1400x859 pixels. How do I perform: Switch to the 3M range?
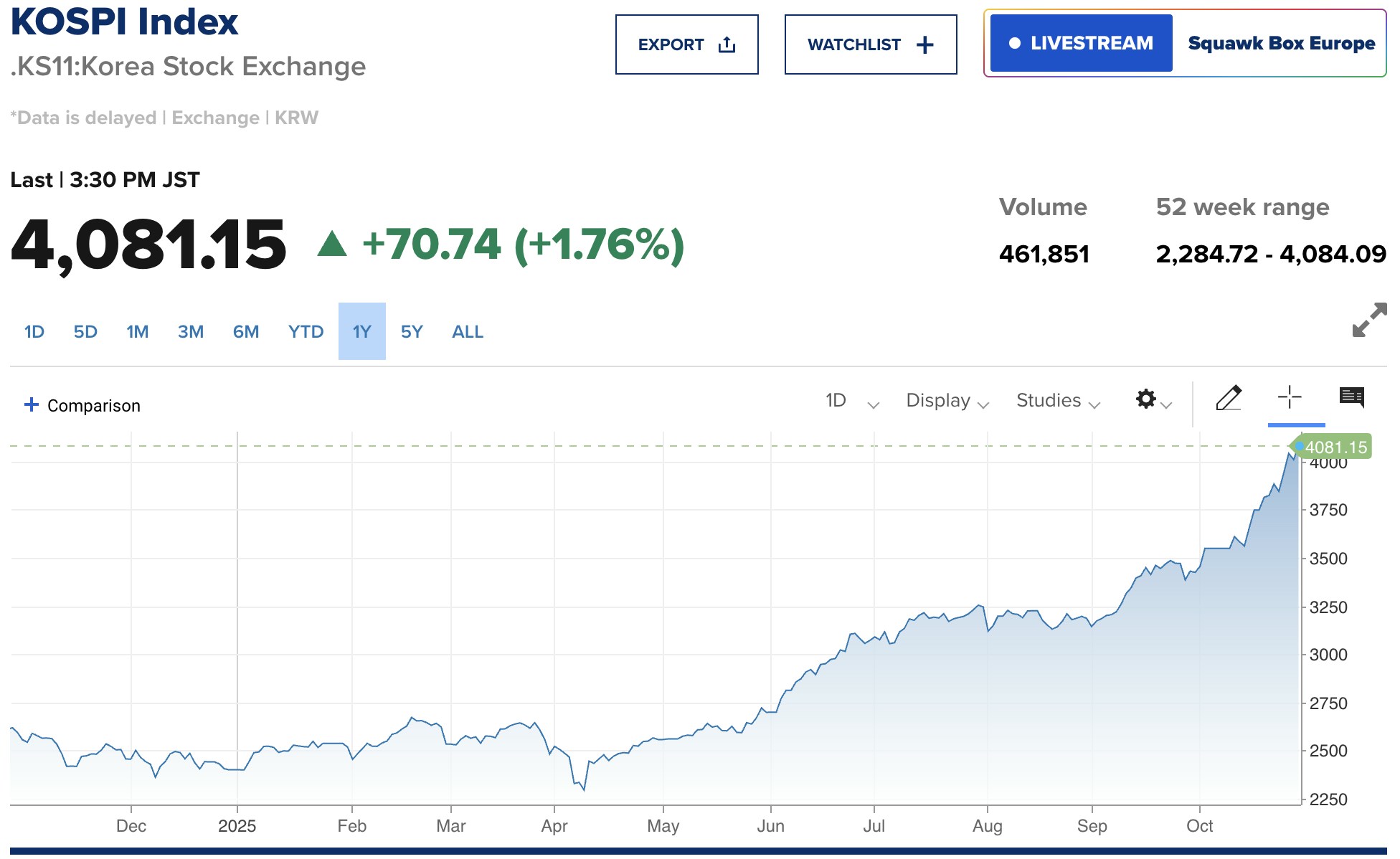pos(191,332)
